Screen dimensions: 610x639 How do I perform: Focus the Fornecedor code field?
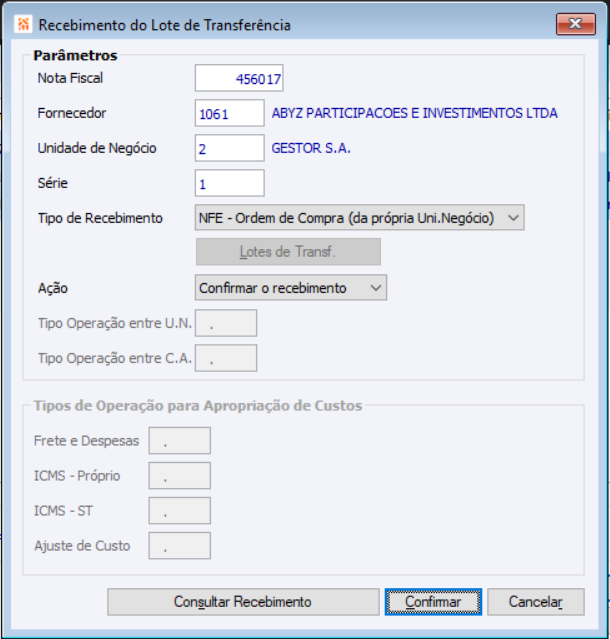click(x=229, y=114)
